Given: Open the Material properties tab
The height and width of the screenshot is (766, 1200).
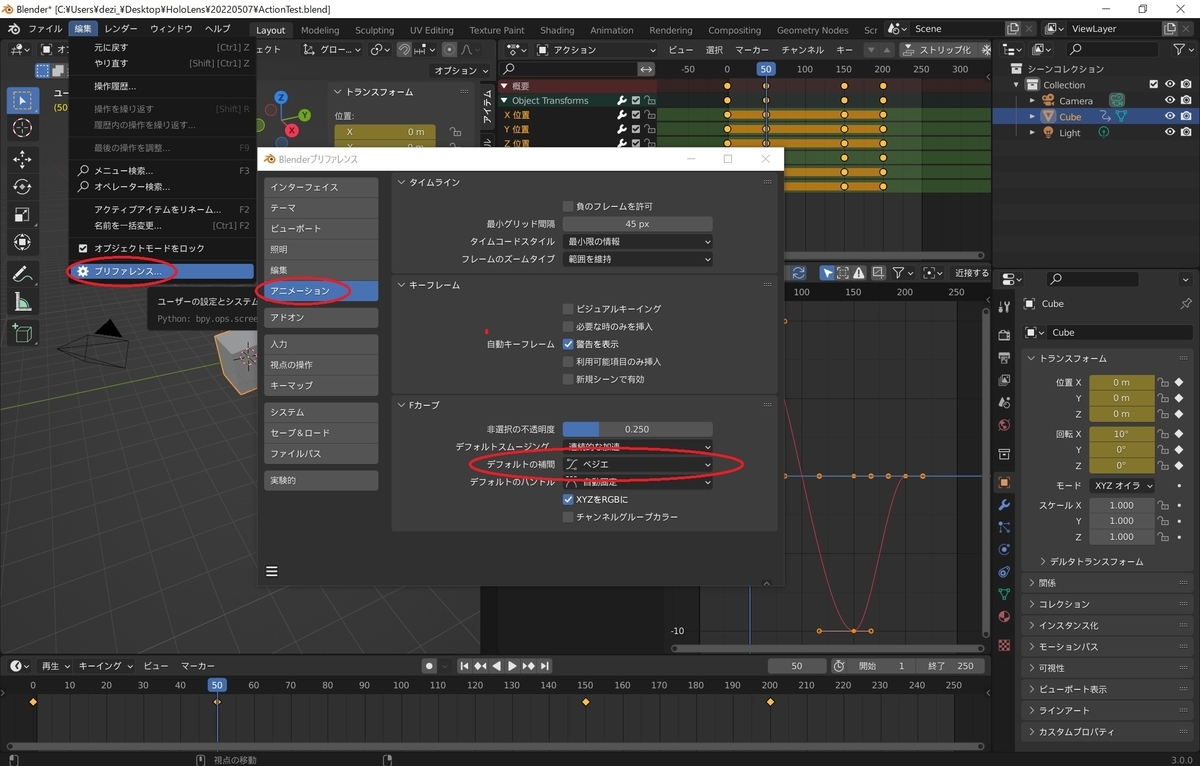Looking at the screenshot, I should (1004, 617).
